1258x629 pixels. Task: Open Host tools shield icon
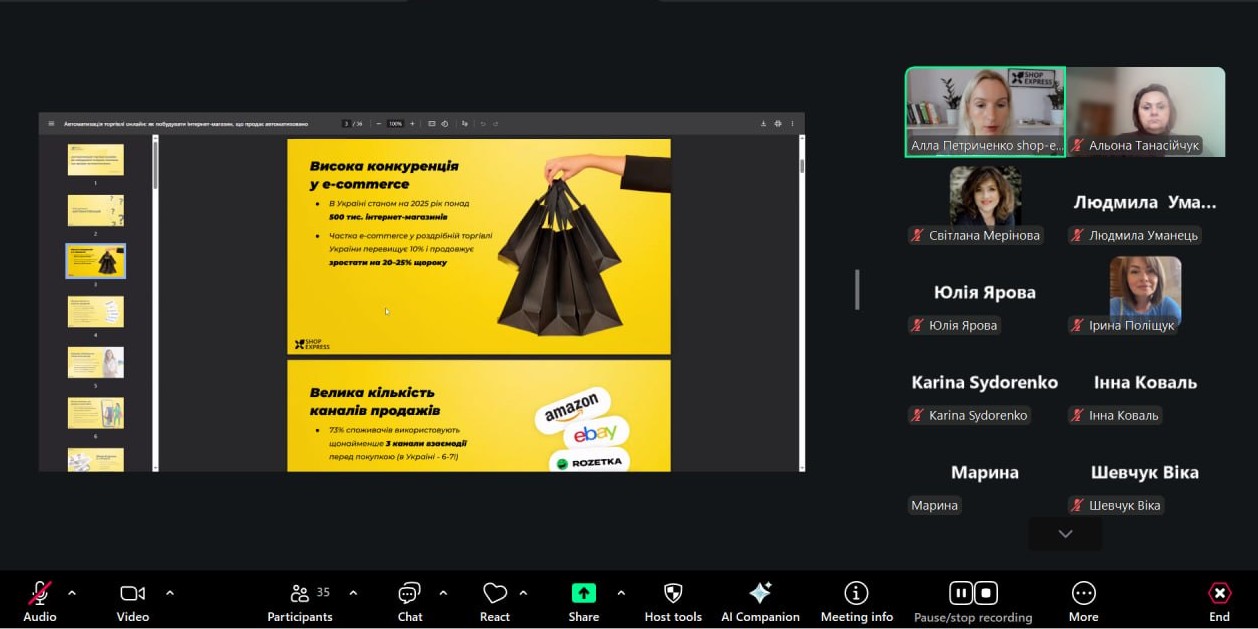[673, 593]
